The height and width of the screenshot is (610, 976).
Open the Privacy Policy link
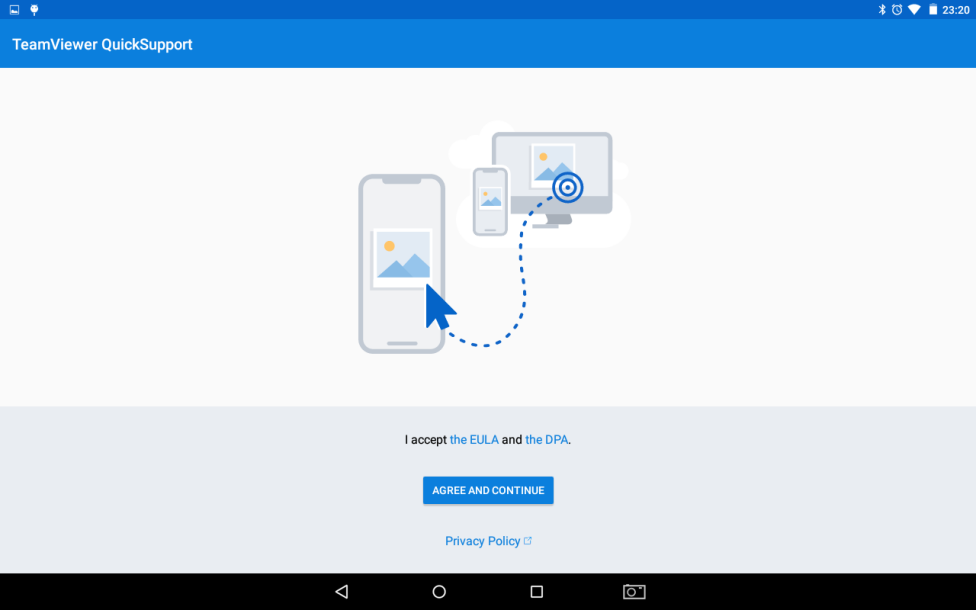tap(488, 541)
